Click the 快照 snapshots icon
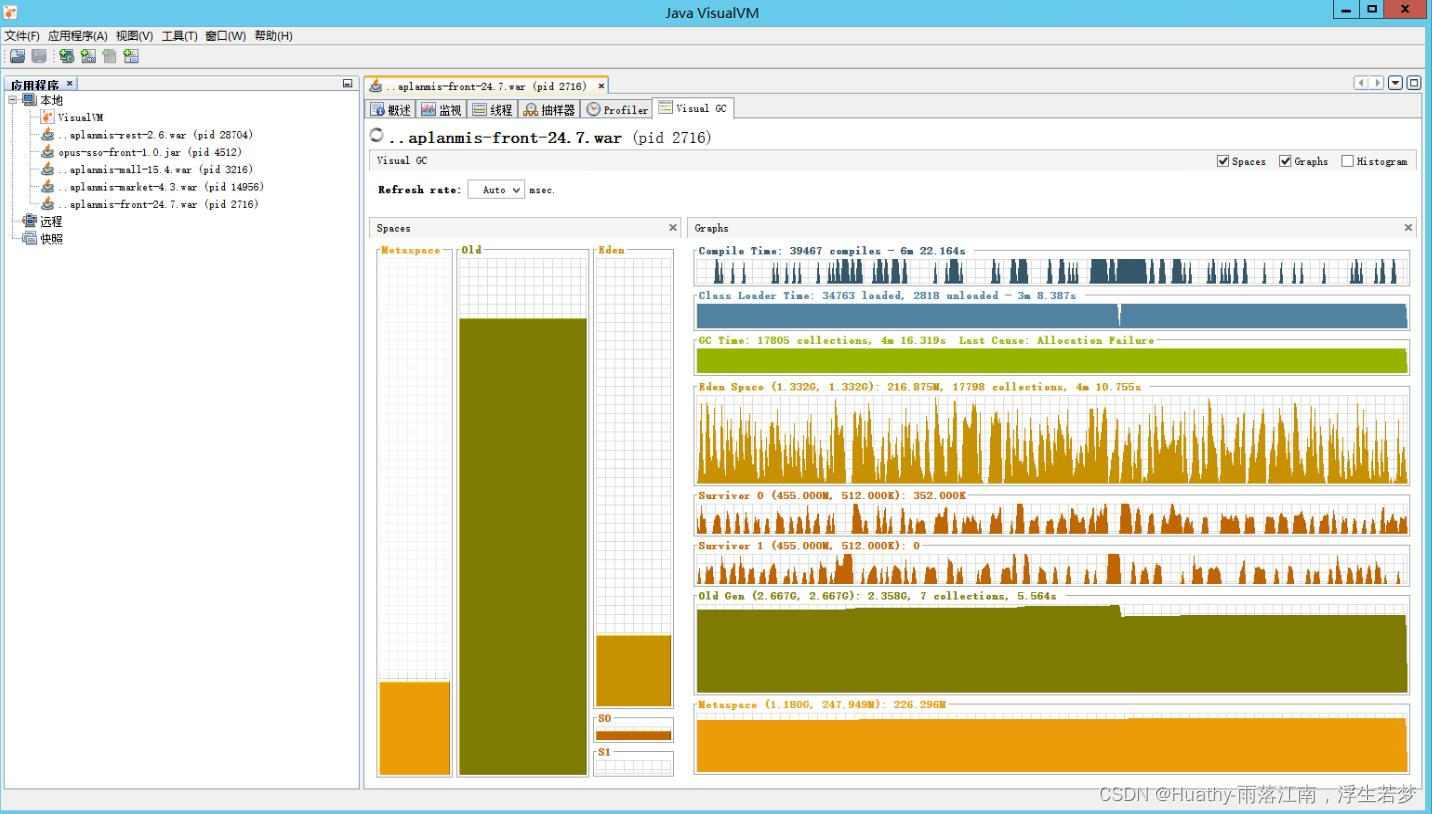Image resolution: width=1432 pixels, height=814 pixels. [29, 238]
